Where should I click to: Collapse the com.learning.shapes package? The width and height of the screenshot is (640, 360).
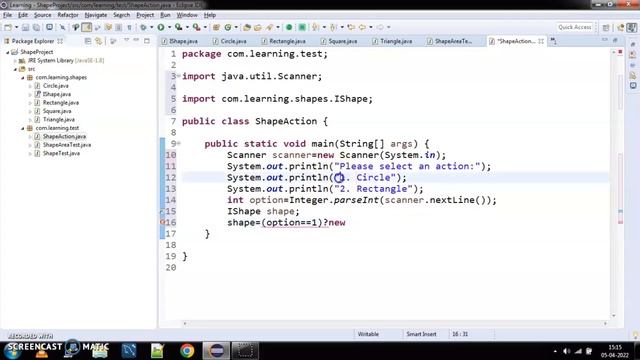point(23,78)
